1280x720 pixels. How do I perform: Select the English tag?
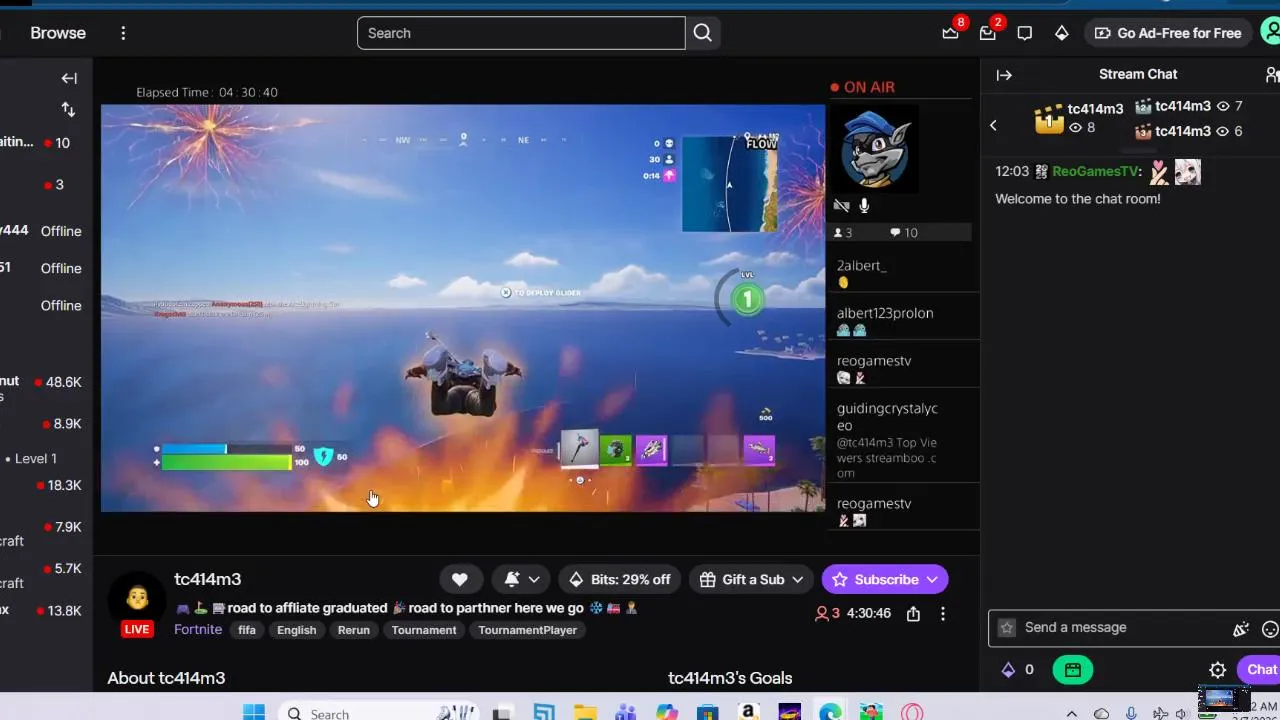(296, 630)
